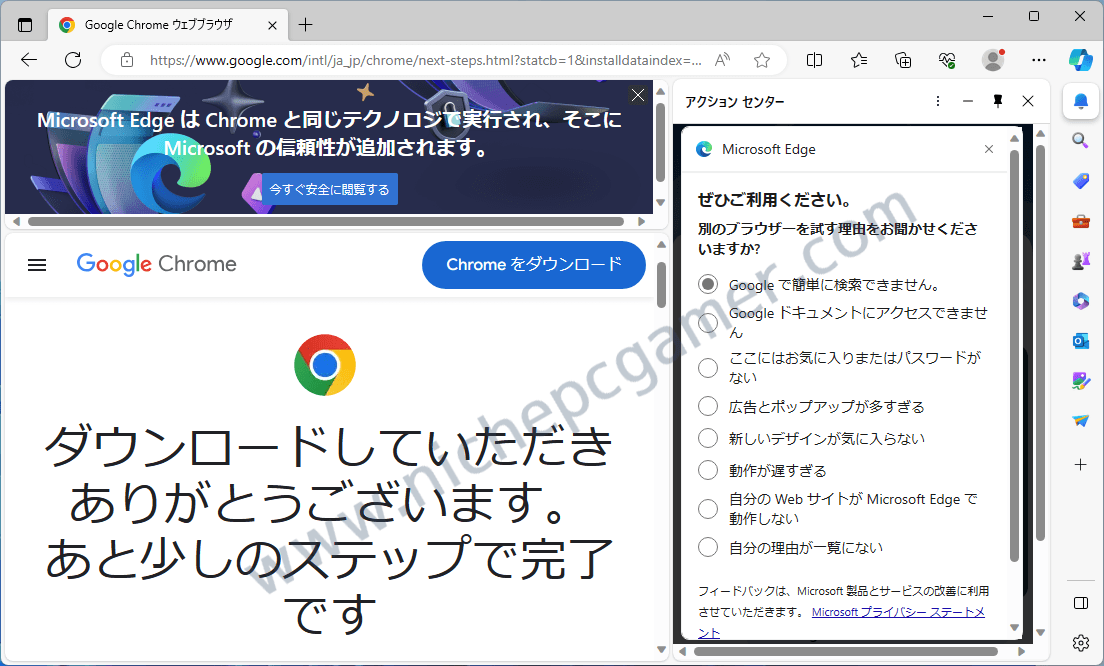Click the round Chrome logo on the page

tap(325, 365)
